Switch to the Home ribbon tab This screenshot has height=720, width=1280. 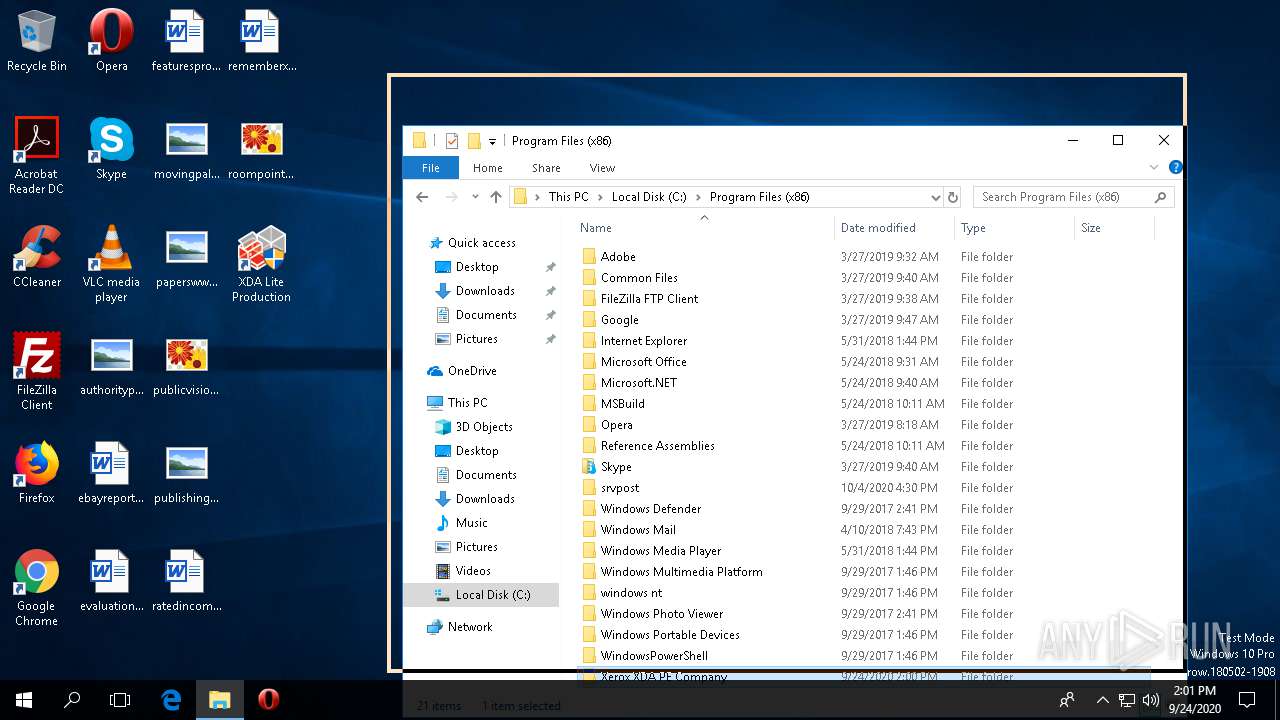(x=488, y=168)
